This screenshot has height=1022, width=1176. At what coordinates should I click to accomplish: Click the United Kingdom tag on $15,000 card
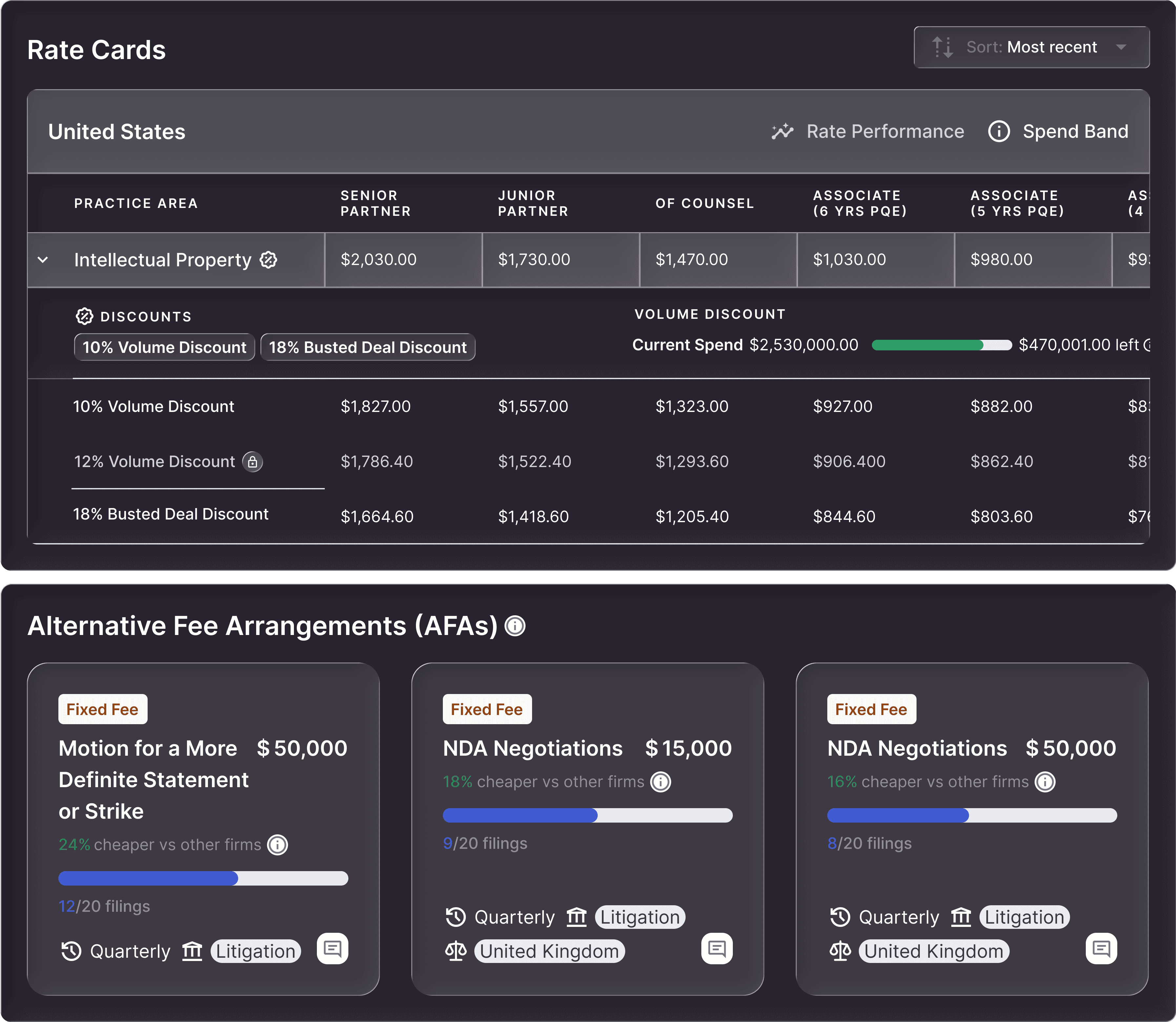click(x=549, y=951)
